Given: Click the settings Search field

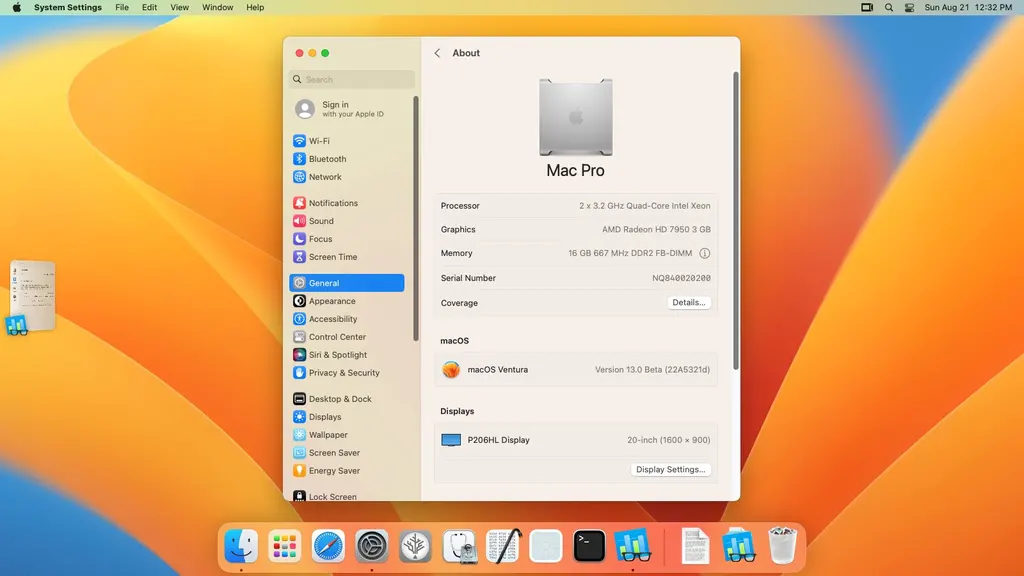Looking at the screenshot, I should click(352, 80).
